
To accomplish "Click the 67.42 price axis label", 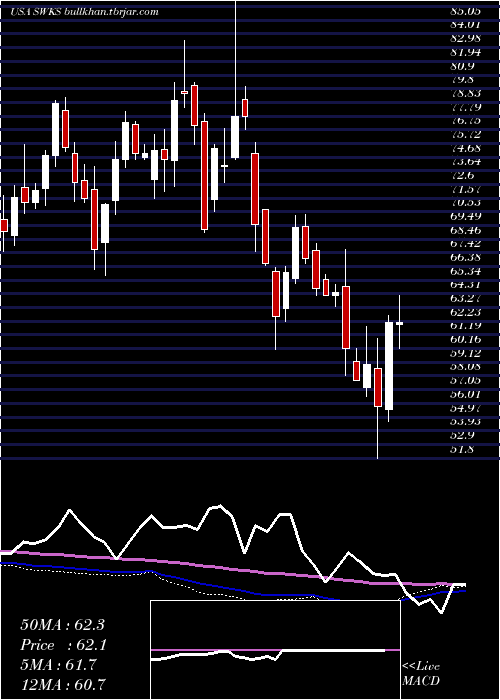I will click(465, 244).
